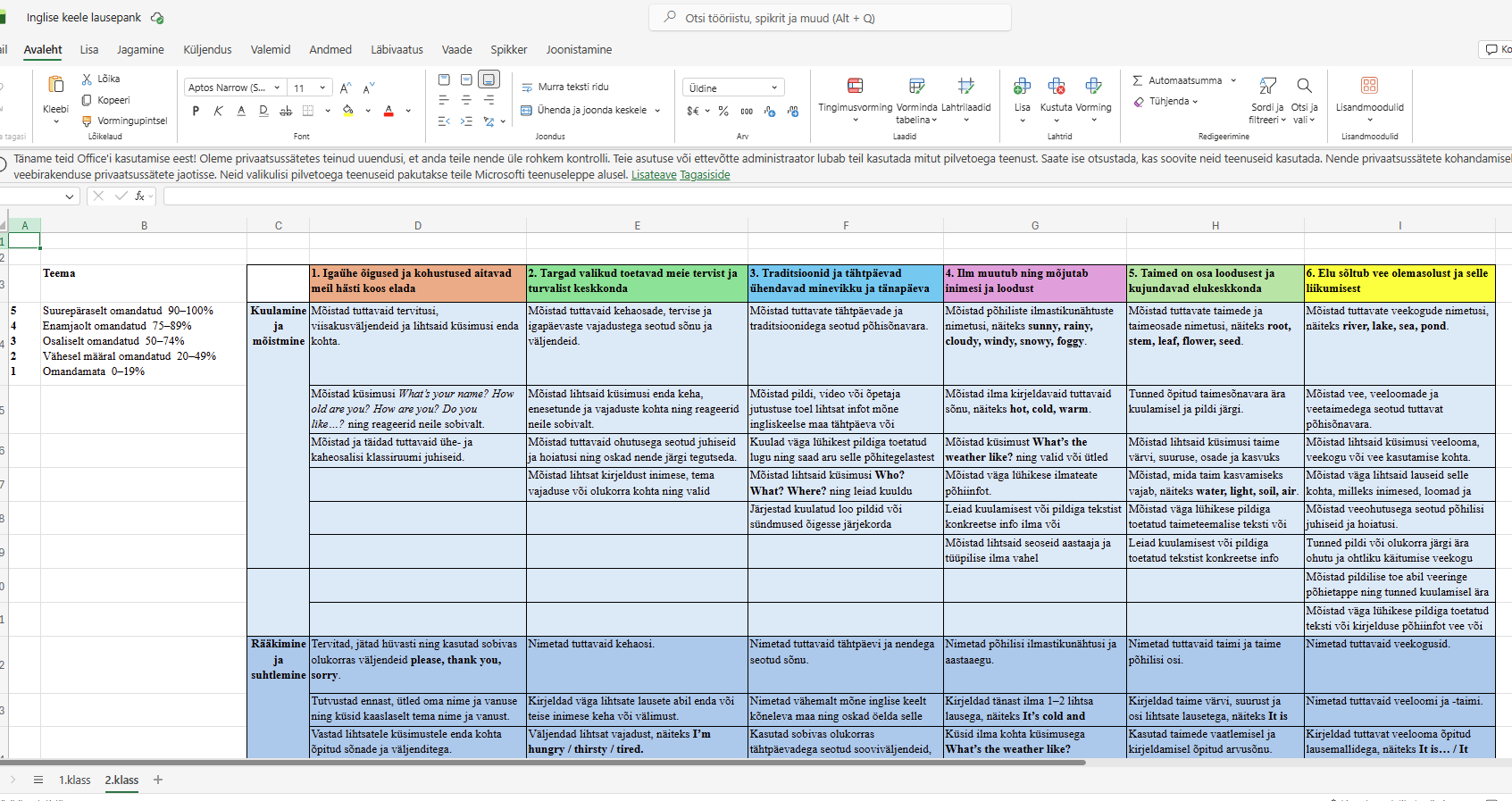Click the Vorminda tabelina icon

(x=916, y=86)
